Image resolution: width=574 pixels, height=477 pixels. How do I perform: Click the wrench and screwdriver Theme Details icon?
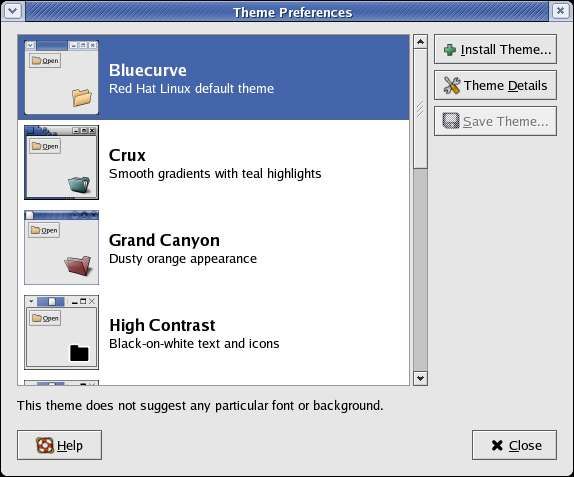tap(452, 85)
